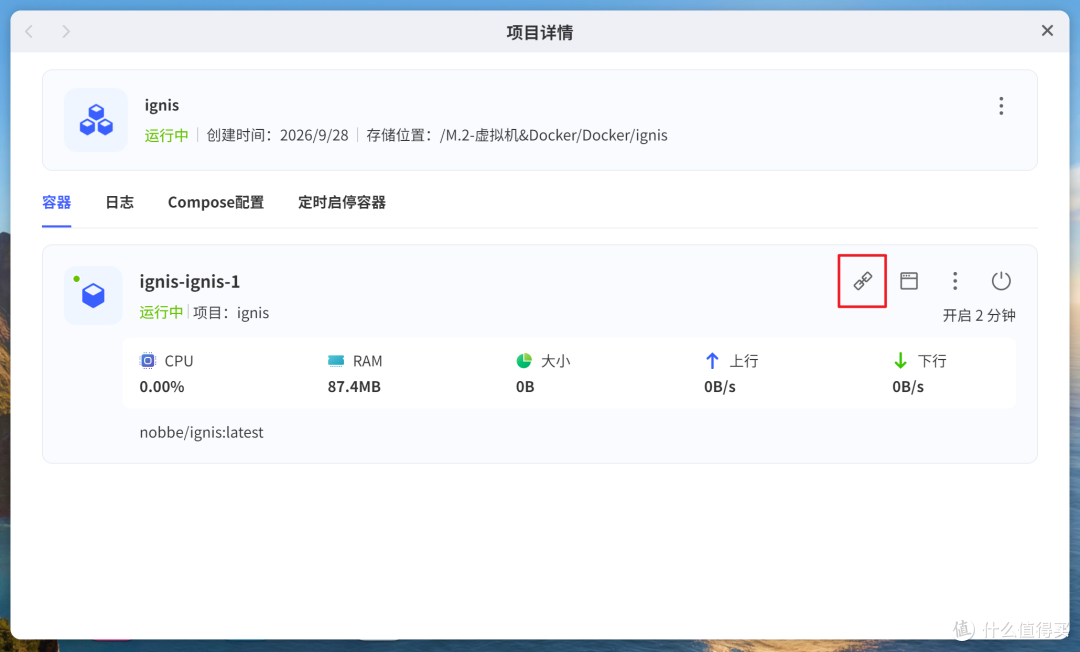Select the ignis-ignis-1 container name
The height and width of the screenshot is (652, 1080).
190,282
